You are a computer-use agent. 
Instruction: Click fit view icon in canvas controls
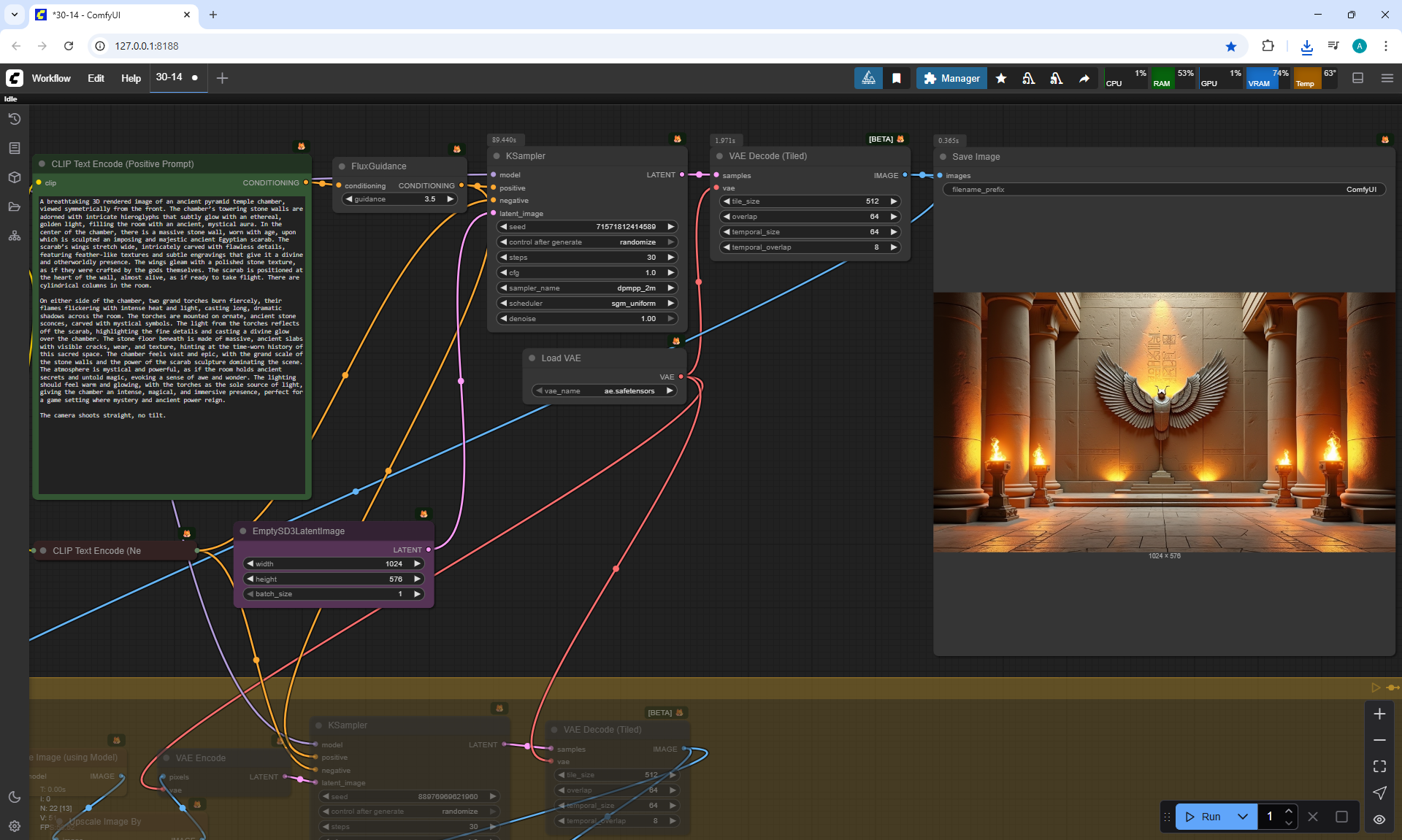point(1379,766)
